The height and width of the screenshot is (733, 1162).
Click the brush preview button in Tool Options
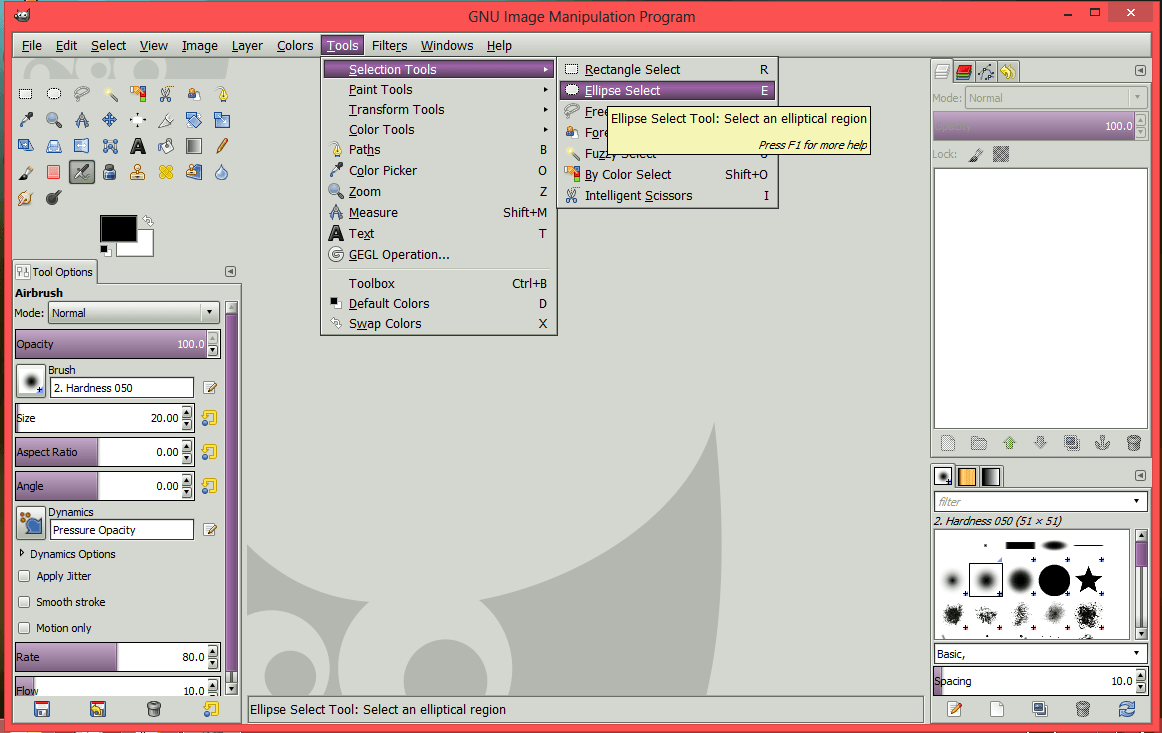(x=31, y=381)
